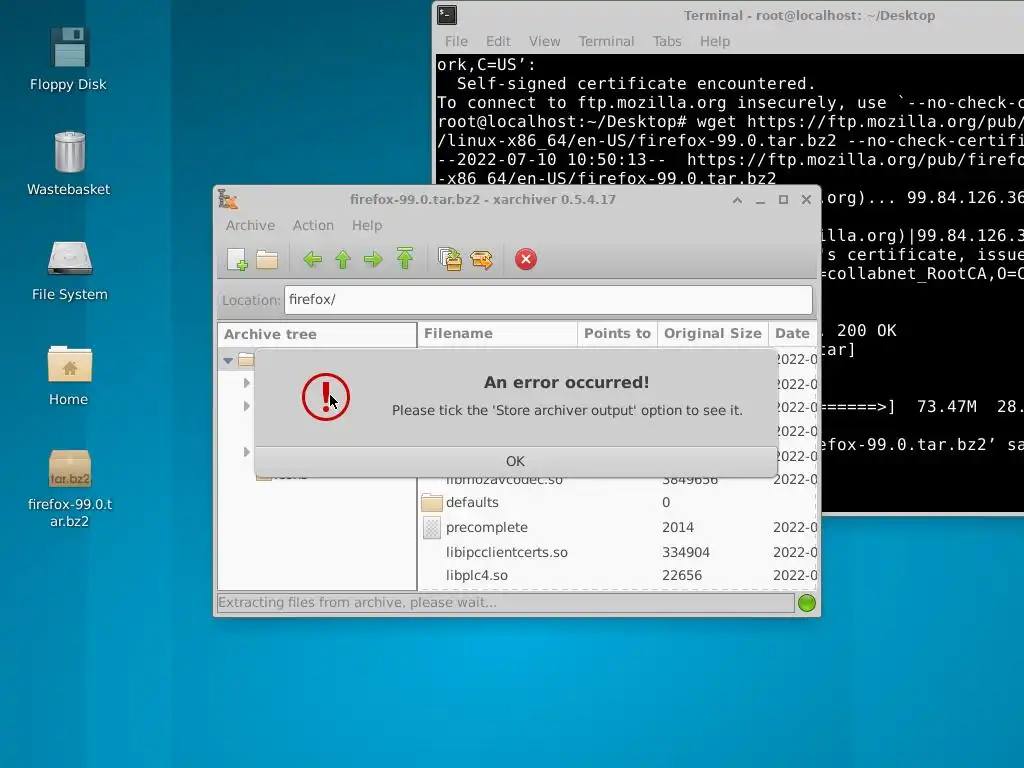
Task: Click the green status indicator light
Action: [x=807, y=603]
